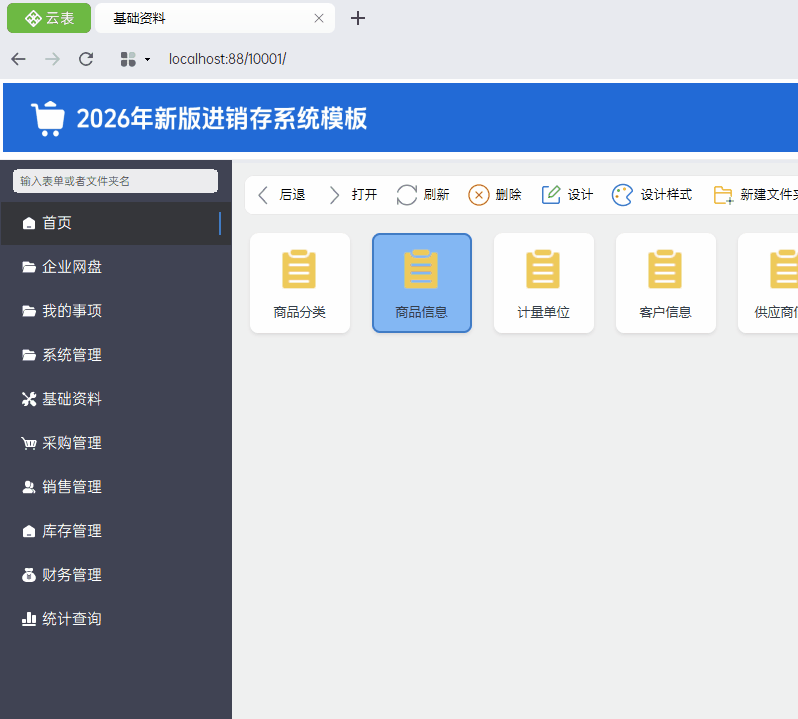
Task: Go back with browser back arrow
Action: click(18, 59)
